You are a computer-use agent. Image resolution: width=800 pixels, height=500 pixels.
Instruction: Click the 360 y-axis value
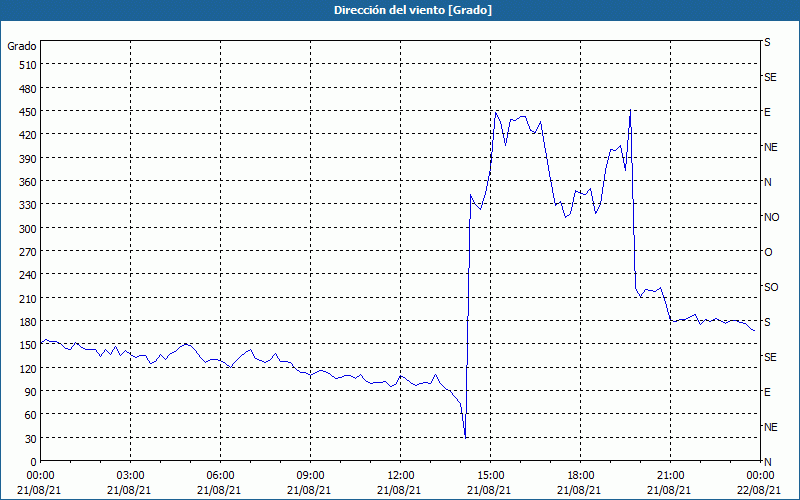(x=28, y=182)
